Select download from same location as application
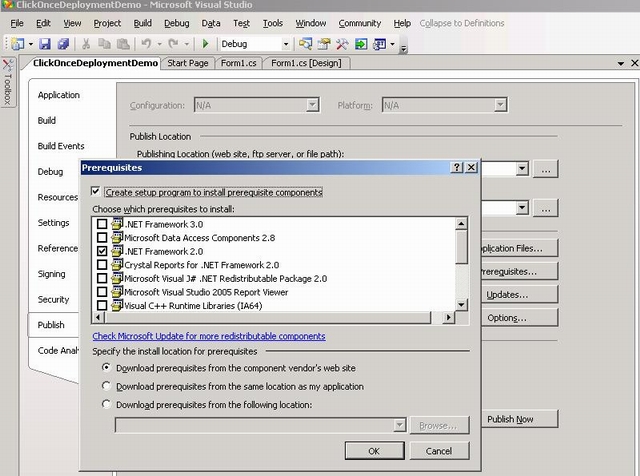The image size is (640, 476). coord(106,386)
